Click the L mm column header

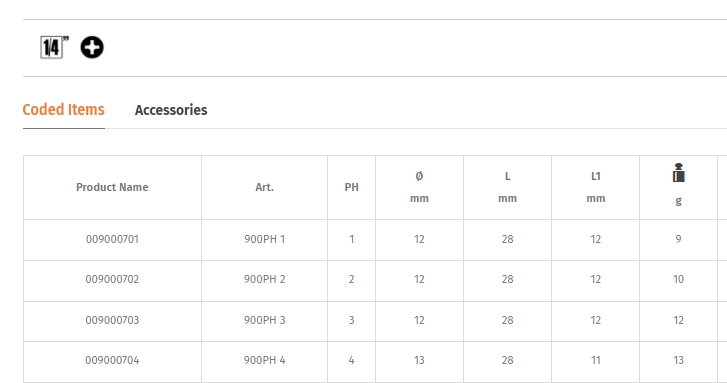coord(507,187)
